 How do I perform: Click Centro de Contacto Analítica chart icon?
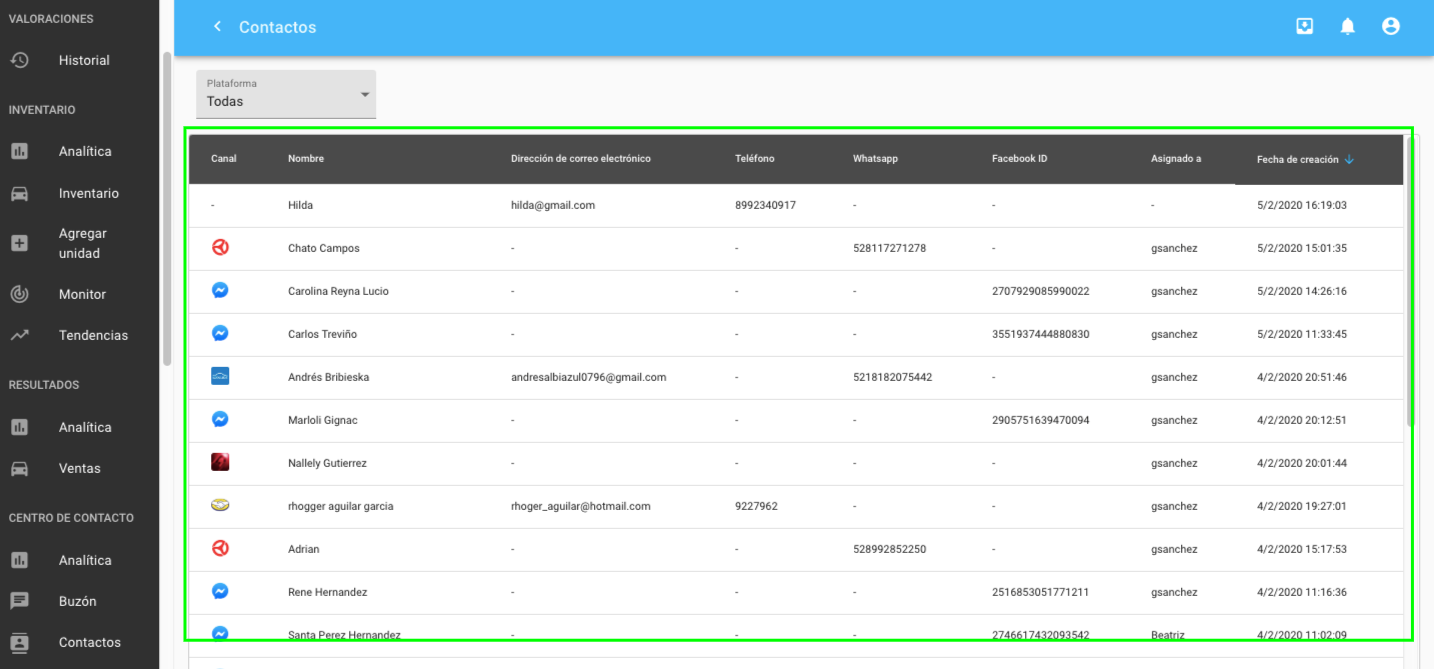tap(19, 560)
